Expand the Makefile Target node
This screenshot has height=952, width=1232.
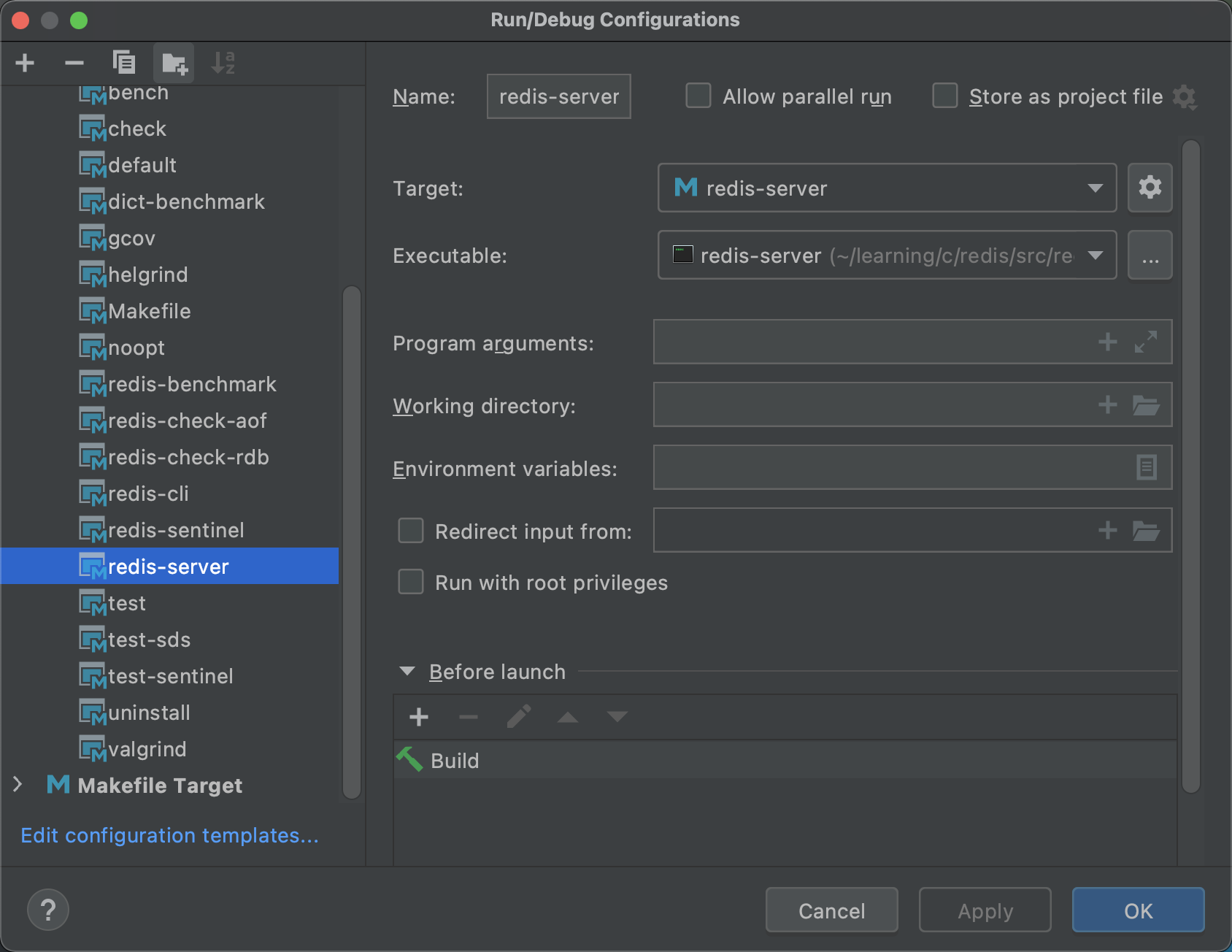(x=18, y=785)
